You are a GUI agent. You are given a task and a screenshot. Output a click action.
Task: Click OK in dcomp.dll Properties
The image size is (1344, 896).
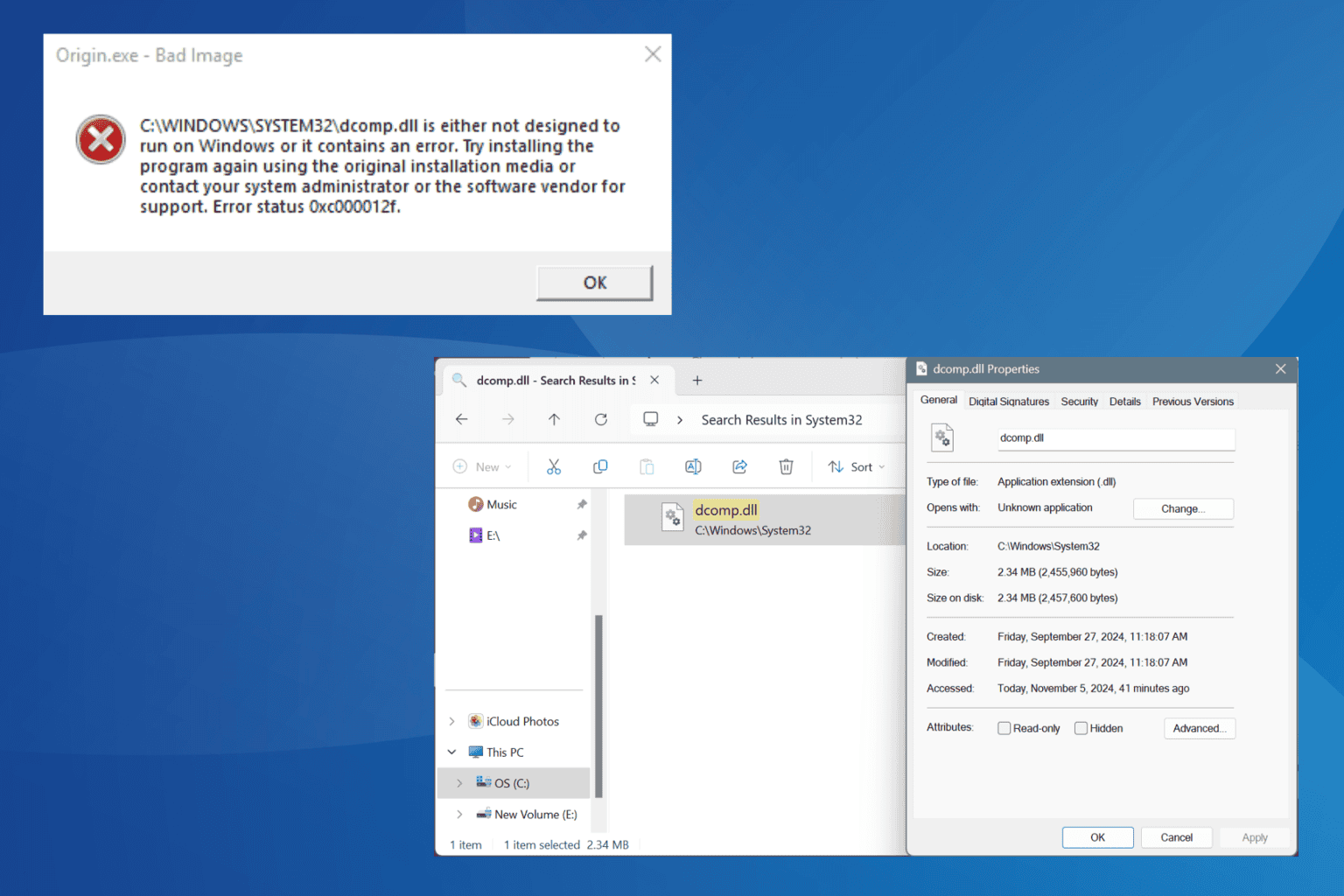pos(1097,837)
